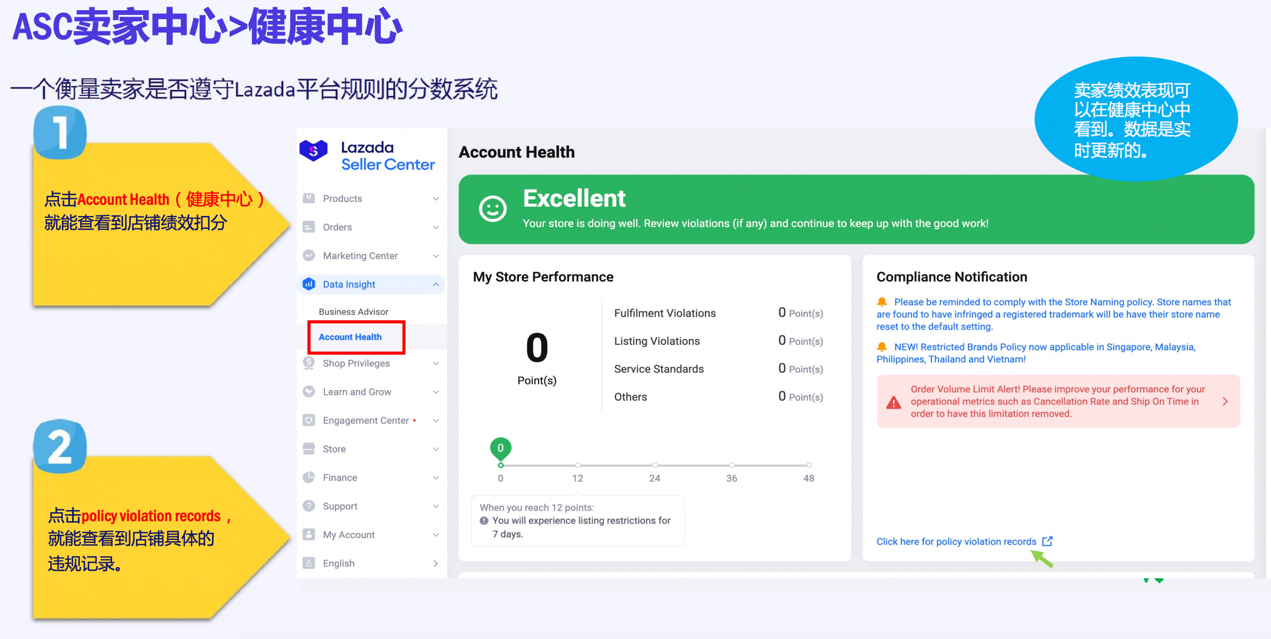This screenshot has height=639, width=1271.
Task: Click the Shop Privileges sidebar icon
Action: coord(309,363)
